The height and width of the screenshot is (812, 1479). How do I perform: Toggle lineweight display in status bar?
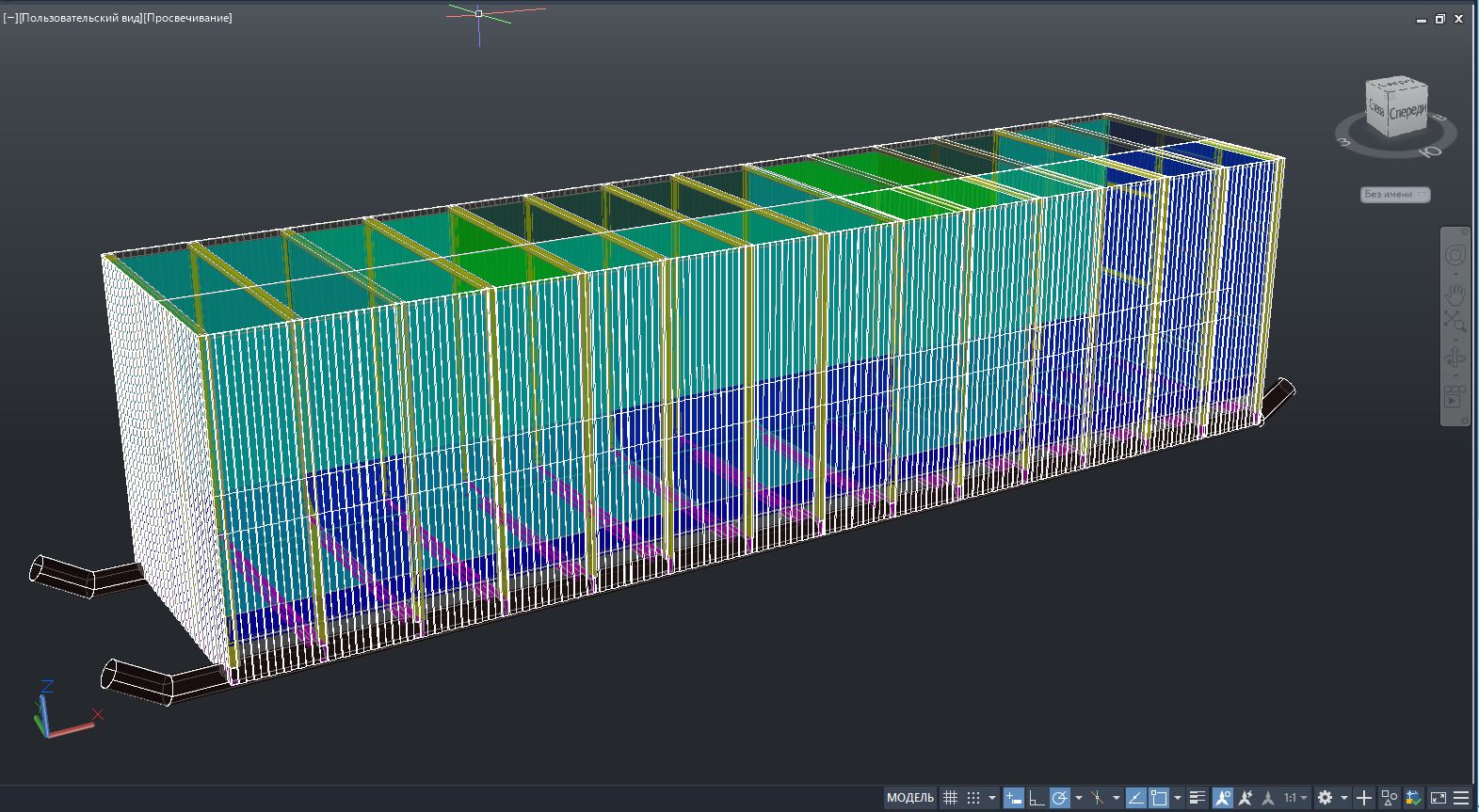click(x=1198, y=798)
